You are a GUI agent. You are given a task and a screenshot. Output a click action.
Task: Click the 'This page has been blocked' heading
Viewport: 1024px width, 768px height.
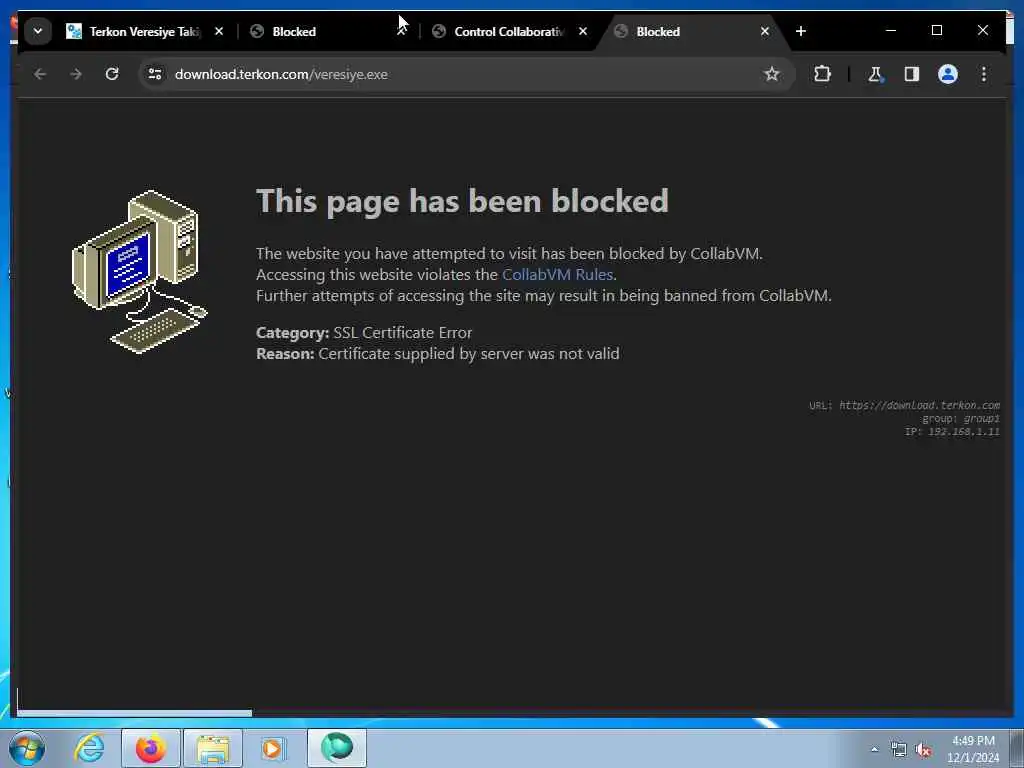point(462,201)
